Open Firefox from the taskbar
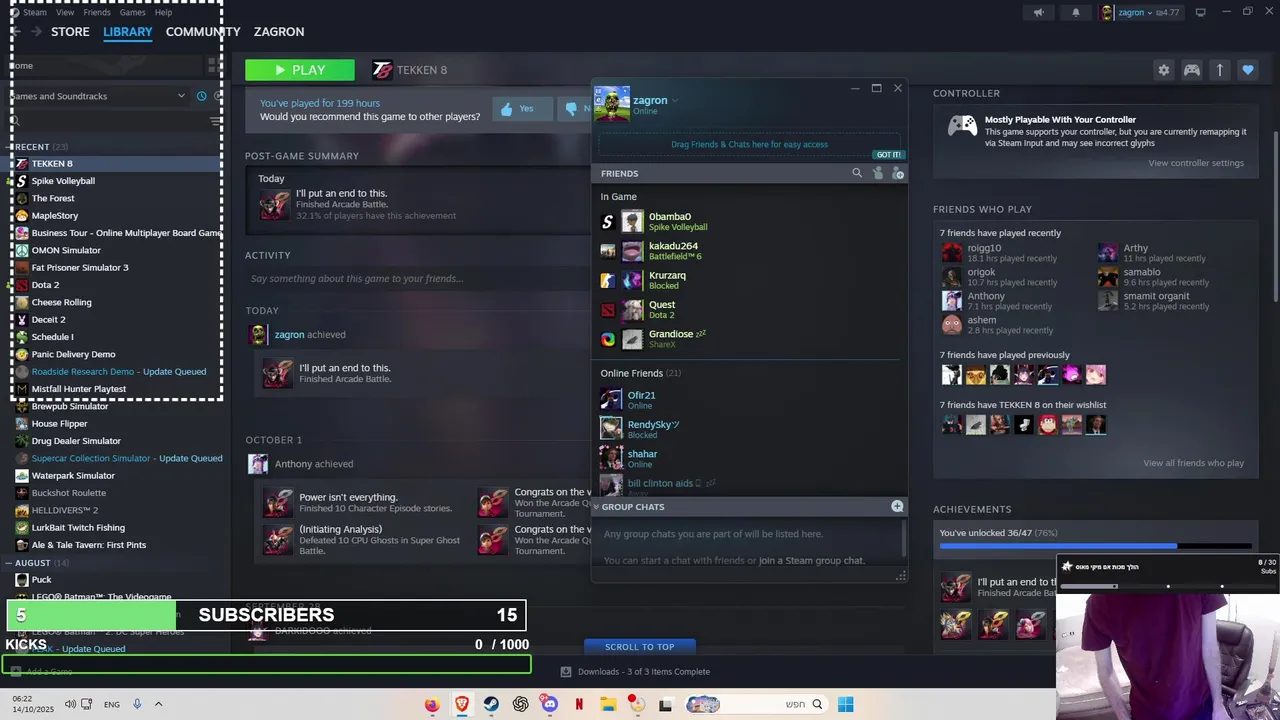Viewport: 1280px width, 720px height. 432,704
